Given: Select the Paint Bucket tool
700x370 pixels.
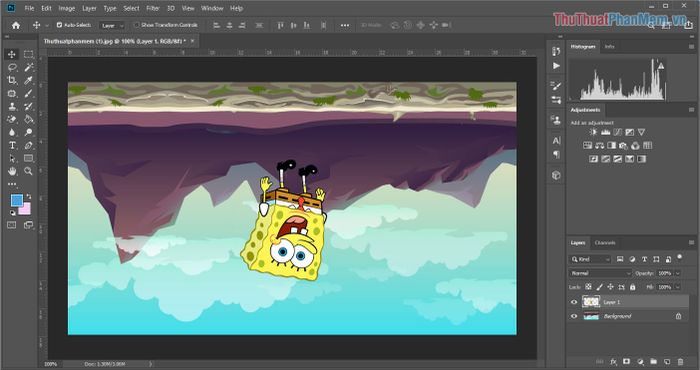Looking at the screenshot, I should [29, 119].
